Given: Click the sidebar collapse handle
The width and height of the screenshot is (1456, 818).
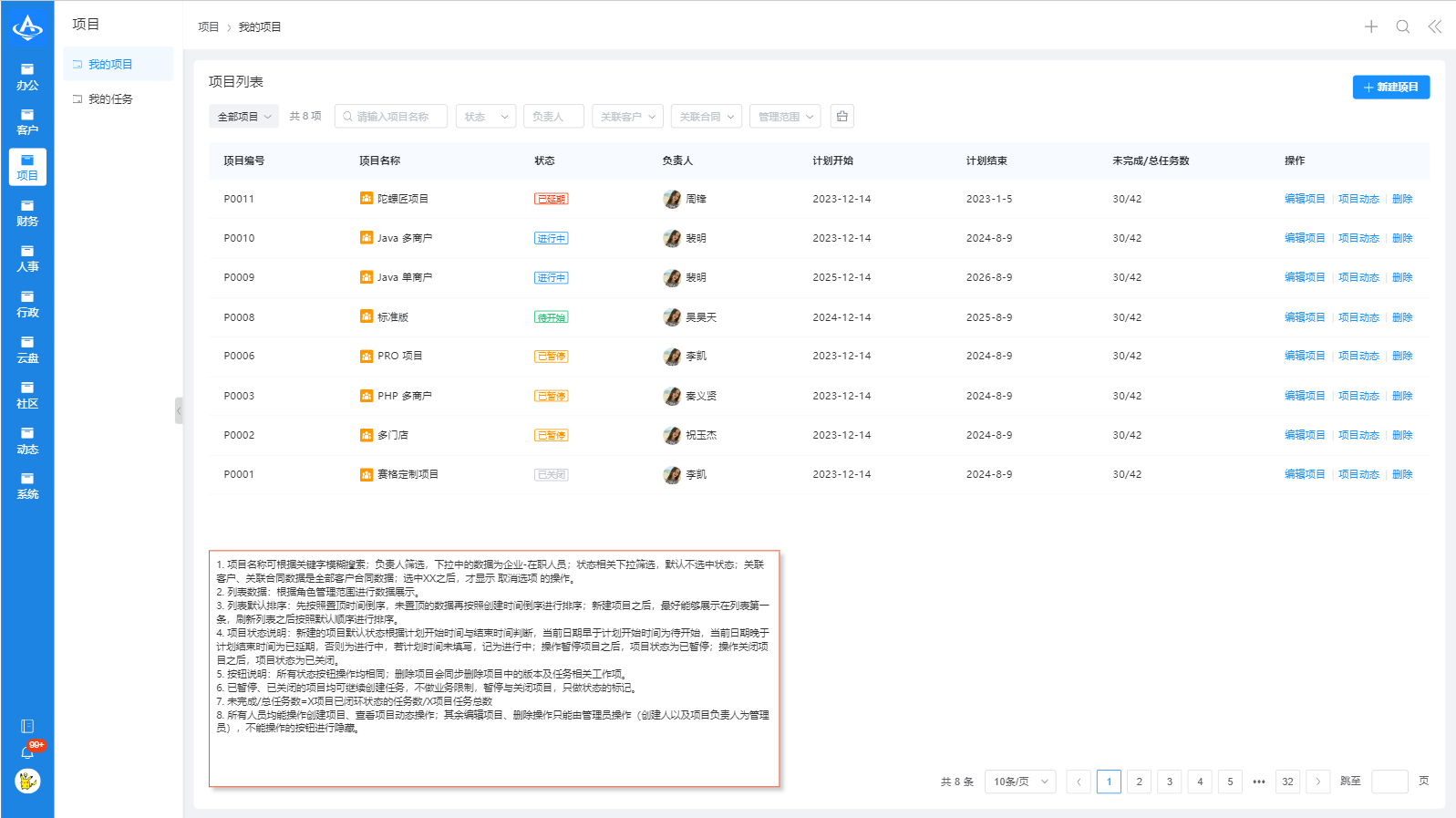Looking at the screenshot, I should click(179, 410).
